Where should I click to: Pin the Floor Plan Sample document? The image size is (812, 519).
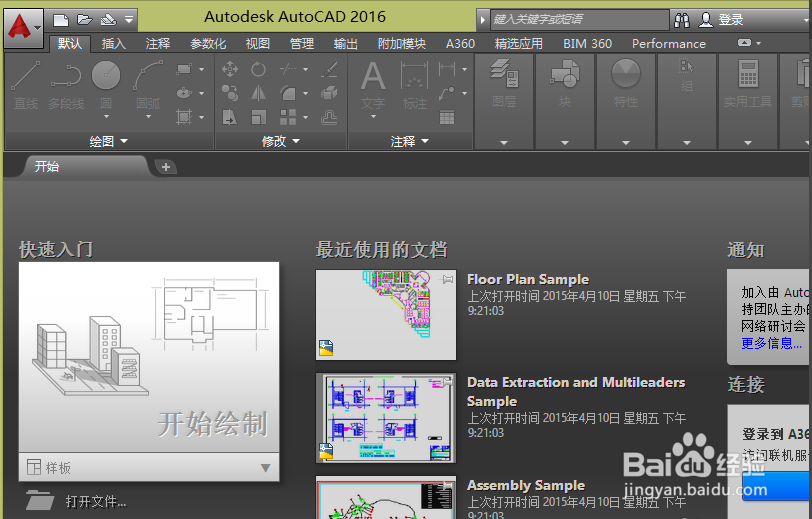click(x=447, y=280)
